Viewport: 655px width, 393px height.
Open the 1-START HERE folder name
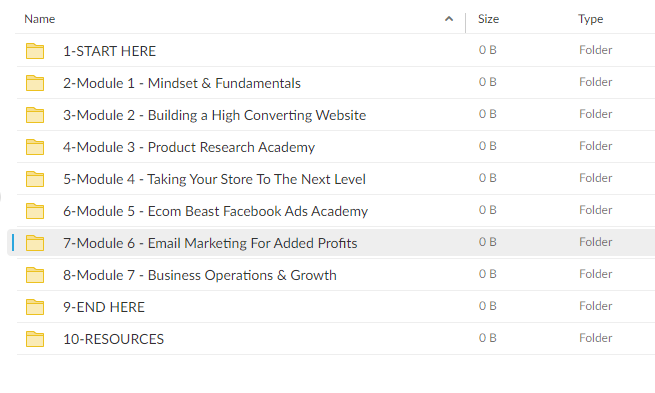click(109, 51)
